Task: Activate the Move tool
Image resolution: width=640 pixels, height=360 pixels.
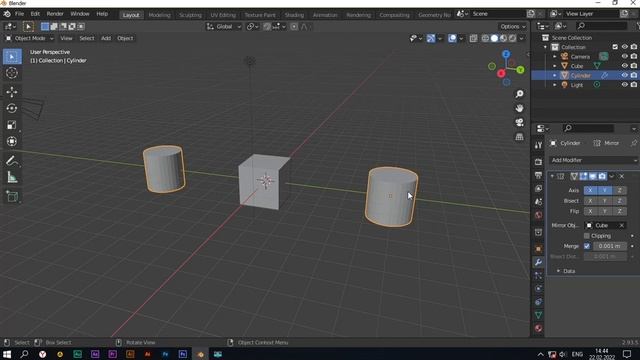Action: click(x=12, y=92)
